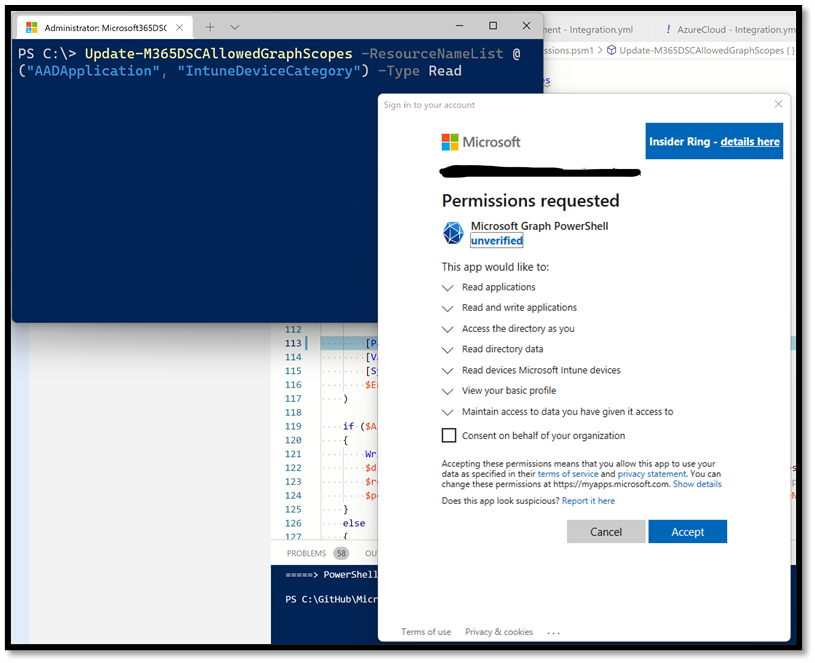Screen dimensions: 815x663
Task: Open the Insider Ring details here link
Action: (750, 141)
